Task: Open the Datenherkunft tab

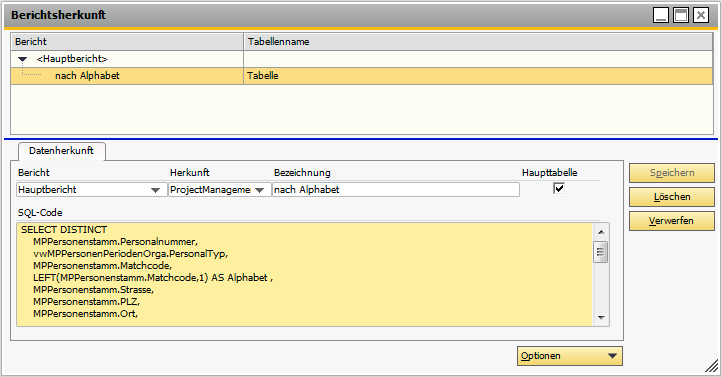Action: click(x=61, y=151)
